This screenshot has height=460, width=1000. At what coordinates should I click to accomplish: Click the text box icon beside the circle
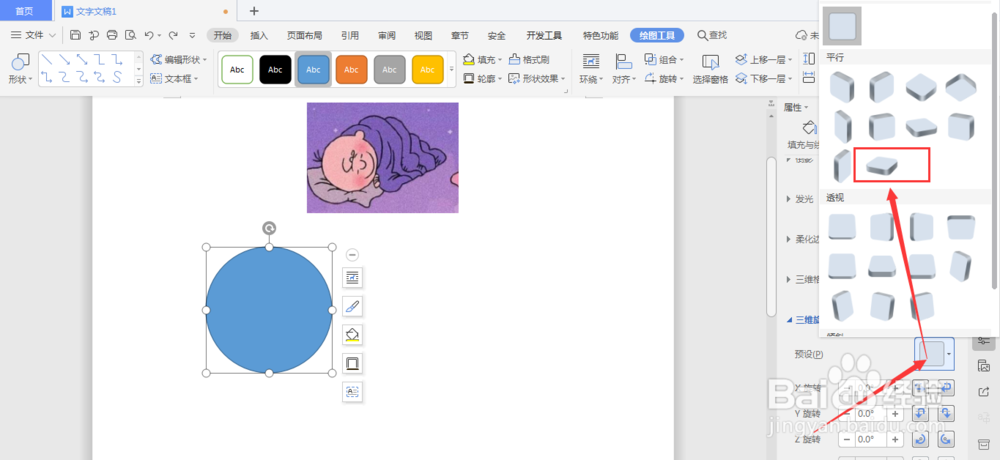[352, 392]
